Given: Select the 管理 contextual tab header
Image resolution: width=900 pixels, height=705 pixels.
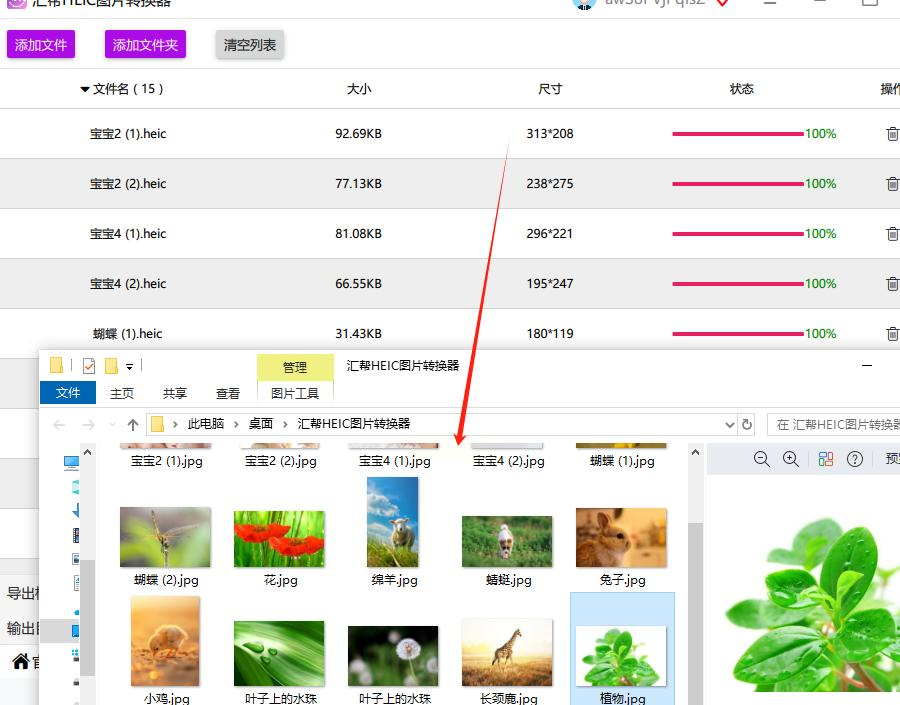Looking at the screenshot, I should 295,367.
